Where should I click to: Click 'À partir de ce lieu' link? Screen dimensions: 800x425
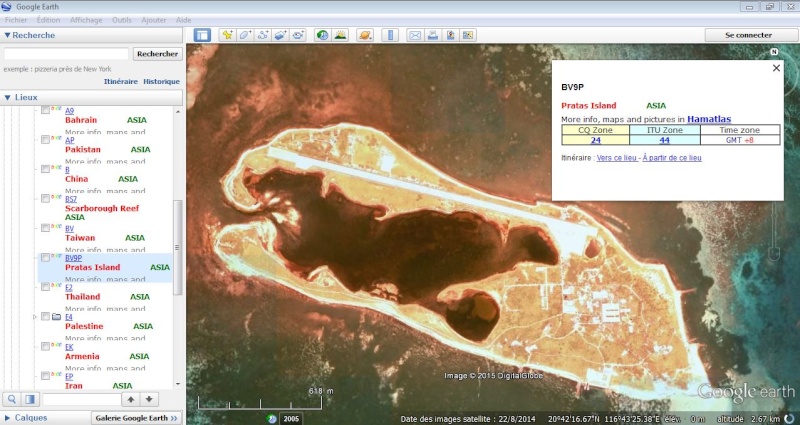[x=672, y=158]
